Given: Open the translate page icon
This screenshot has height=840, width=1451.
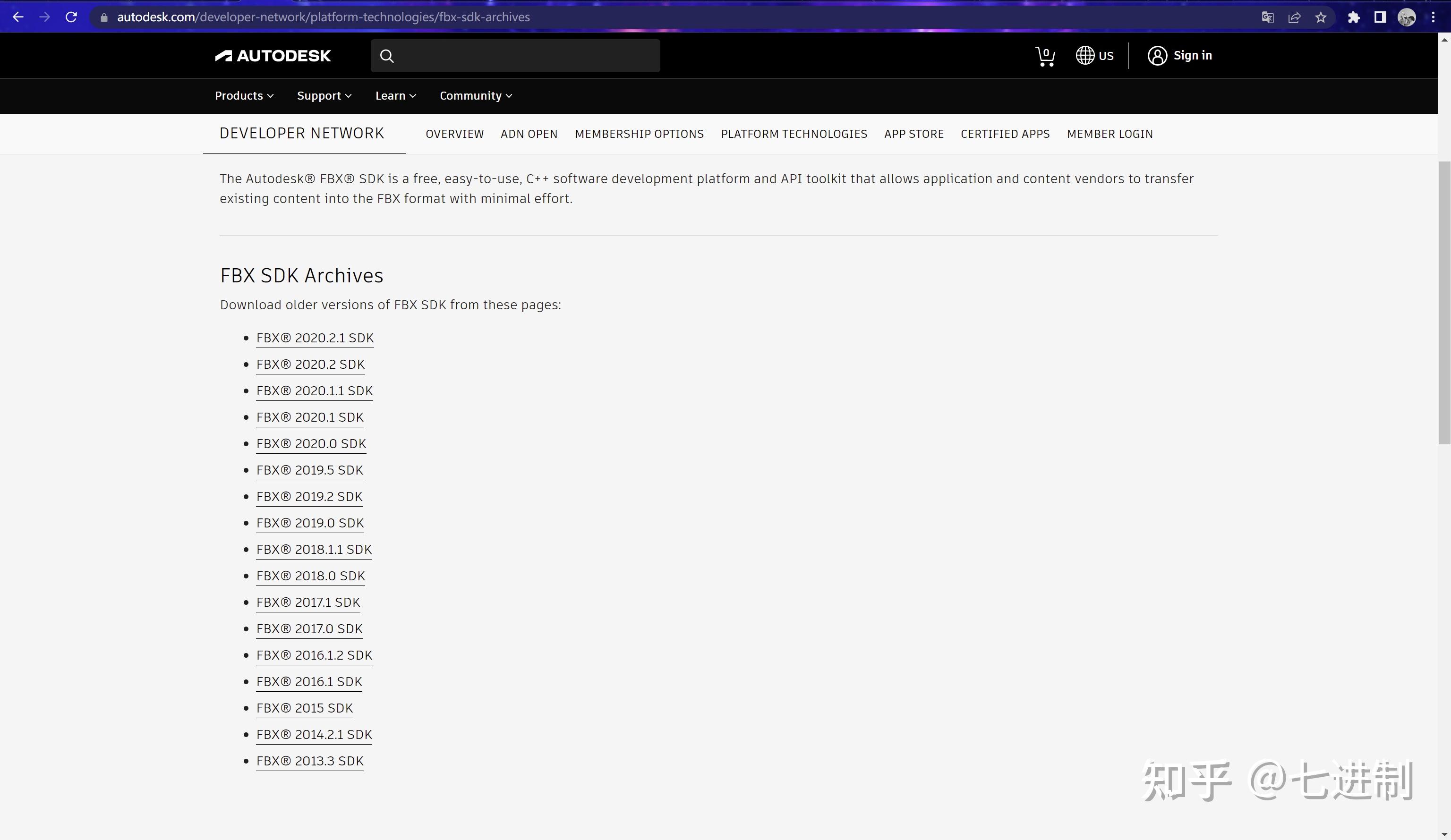Looking at the screenshot, I should coord(1267,17).
